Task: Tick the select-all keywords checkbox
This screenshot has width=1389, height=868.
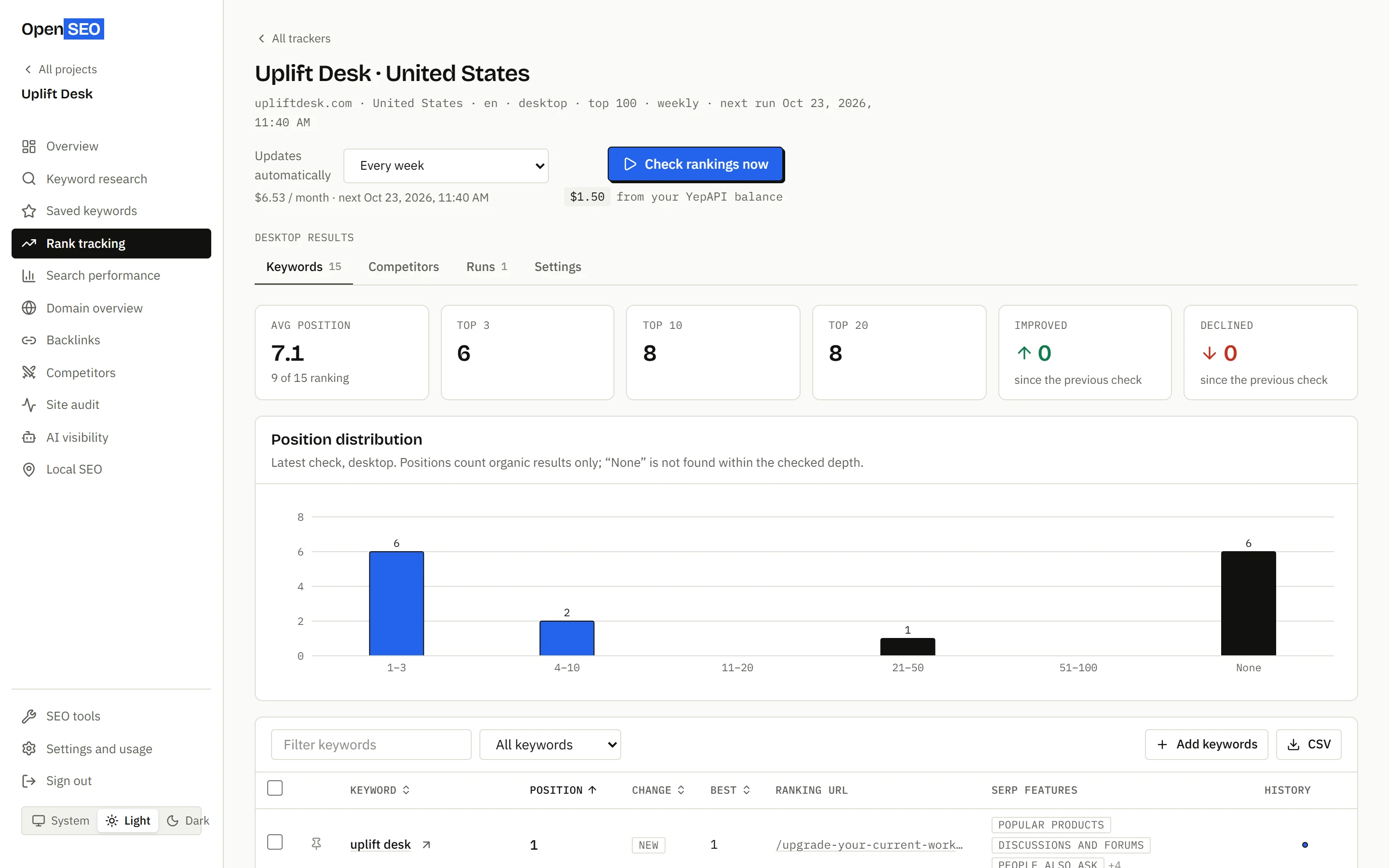Action: pyautogui.click(x=275, y=788)
